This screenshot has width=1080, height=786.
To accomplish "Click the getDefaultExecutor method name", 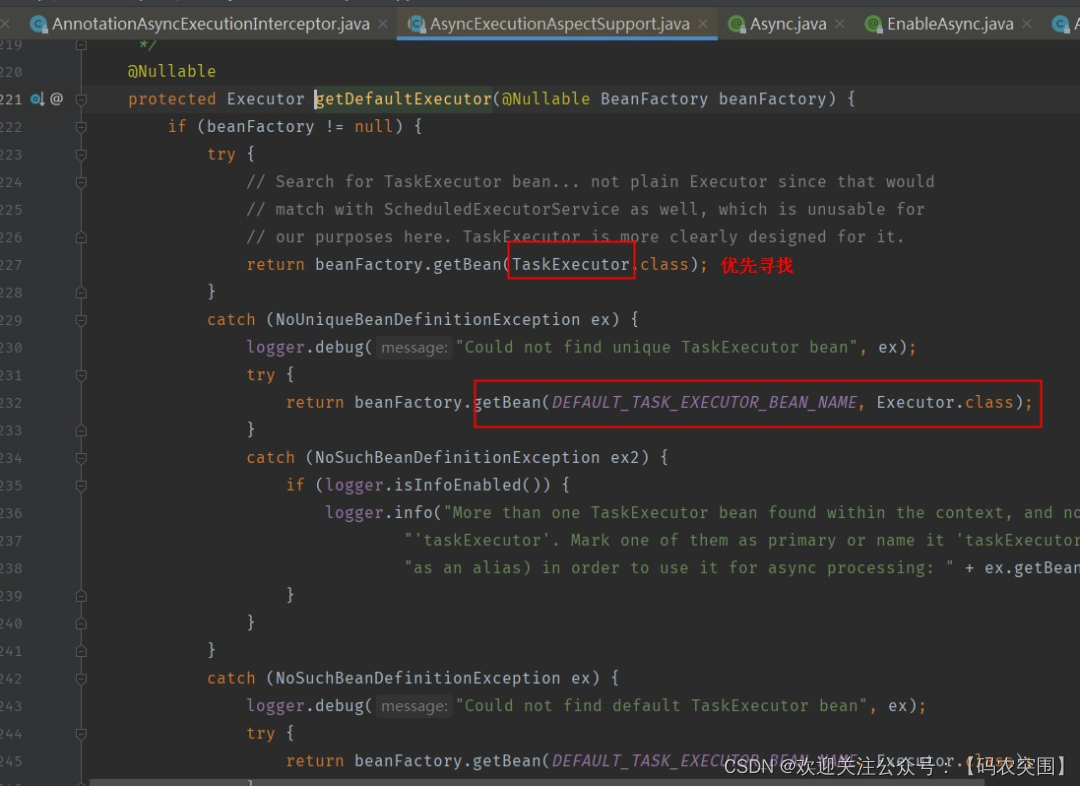I will click(x=403, y=99).
